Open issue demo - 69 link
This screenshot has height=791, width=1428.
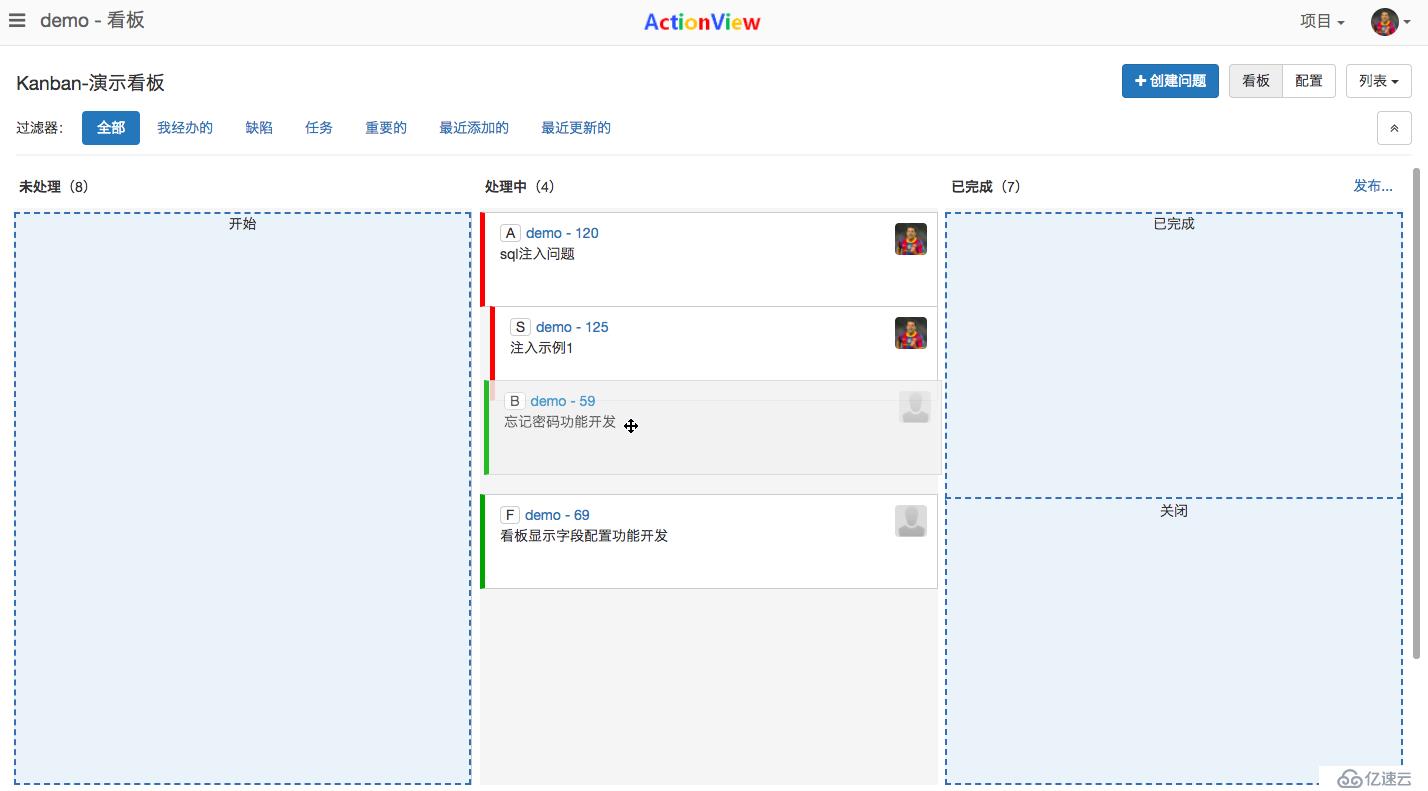(x=557, y=515)
